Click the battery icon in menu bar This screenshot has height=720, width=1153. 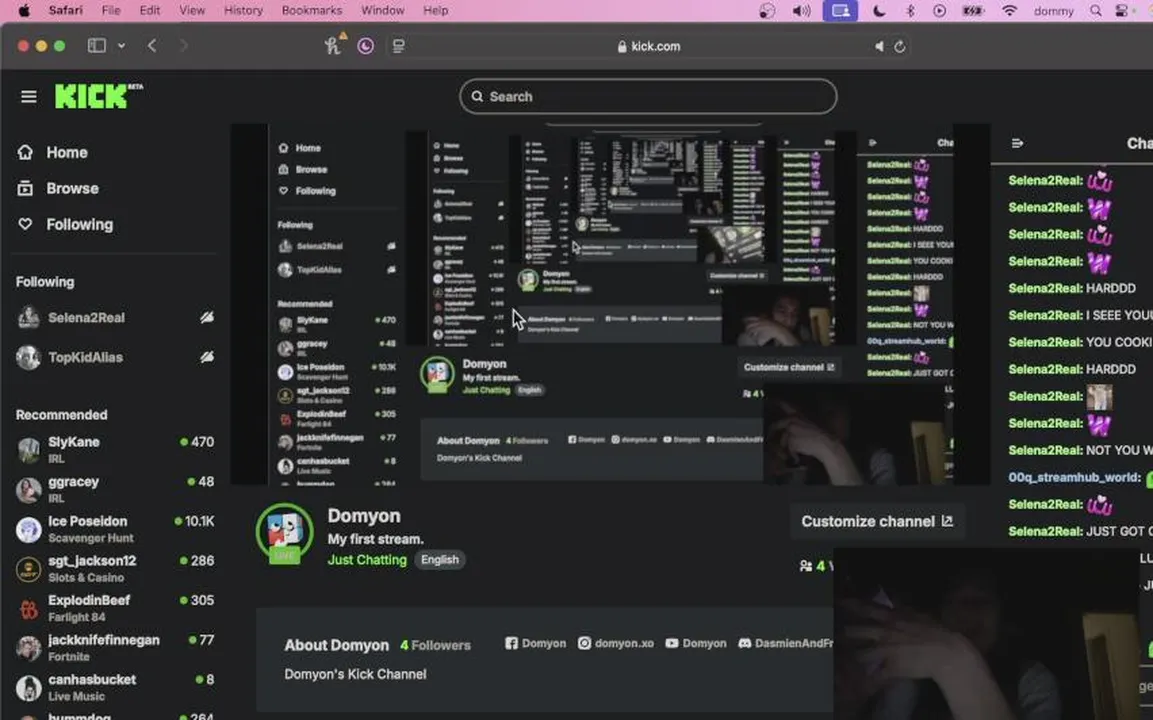tap(973, 11)
